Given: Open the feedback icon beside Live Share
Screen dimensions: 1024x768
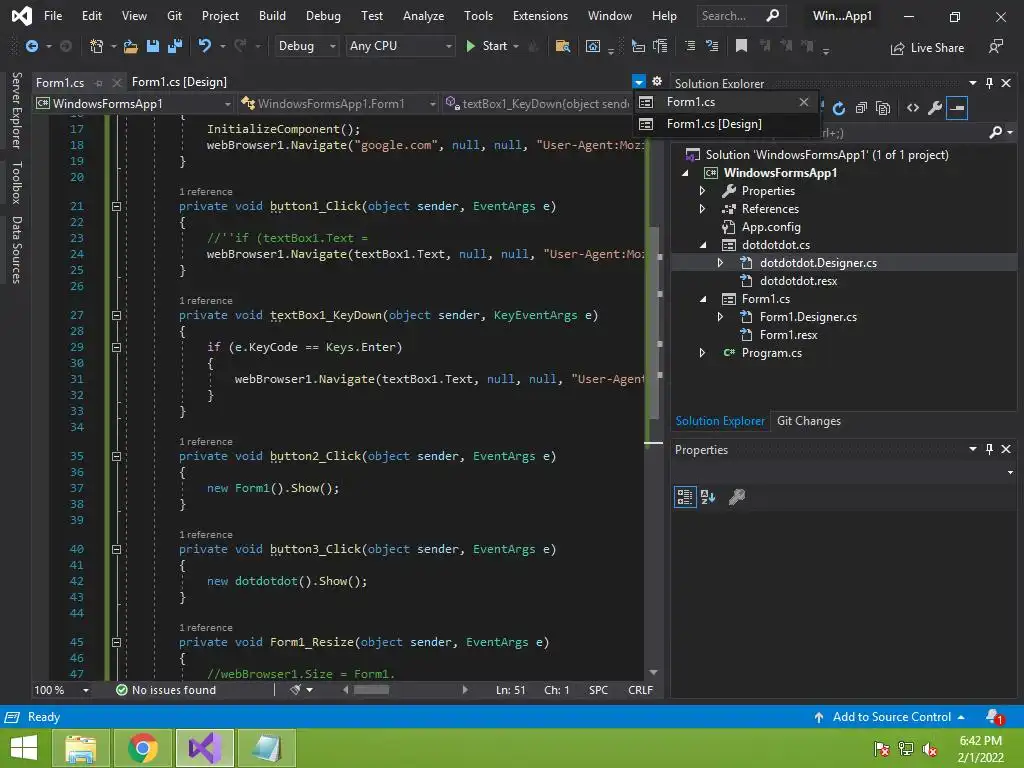Looking at the screenshot, I should click(995, 47).
